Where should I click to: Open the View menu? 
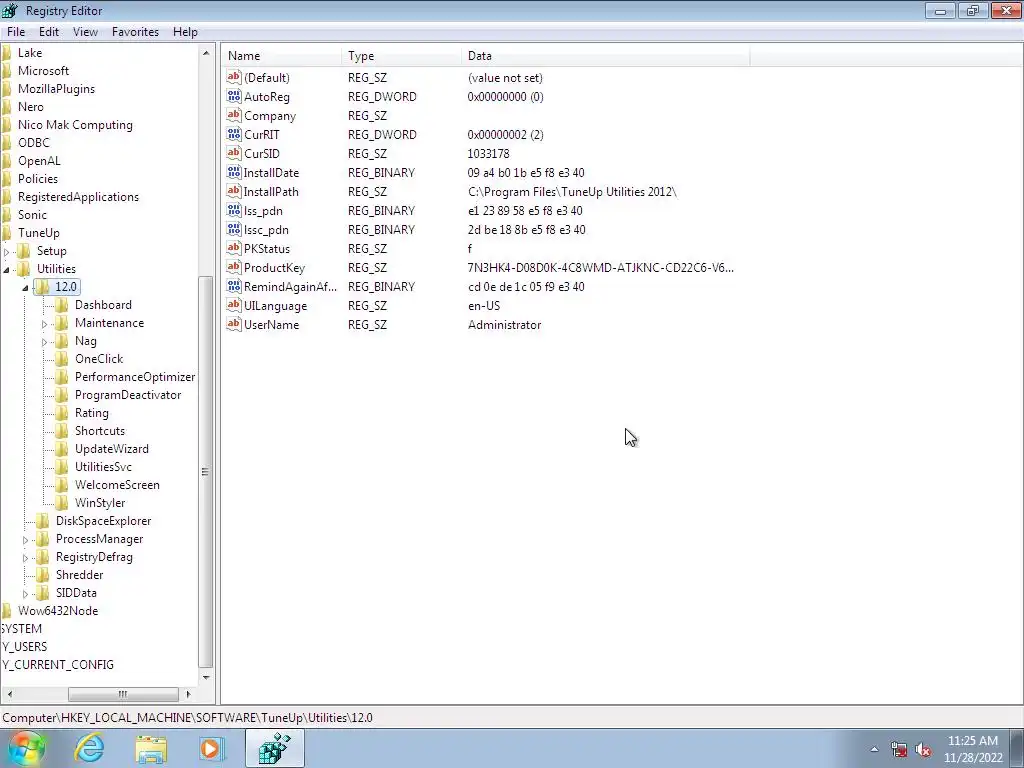pyautogui.click(x=85, y=31)
